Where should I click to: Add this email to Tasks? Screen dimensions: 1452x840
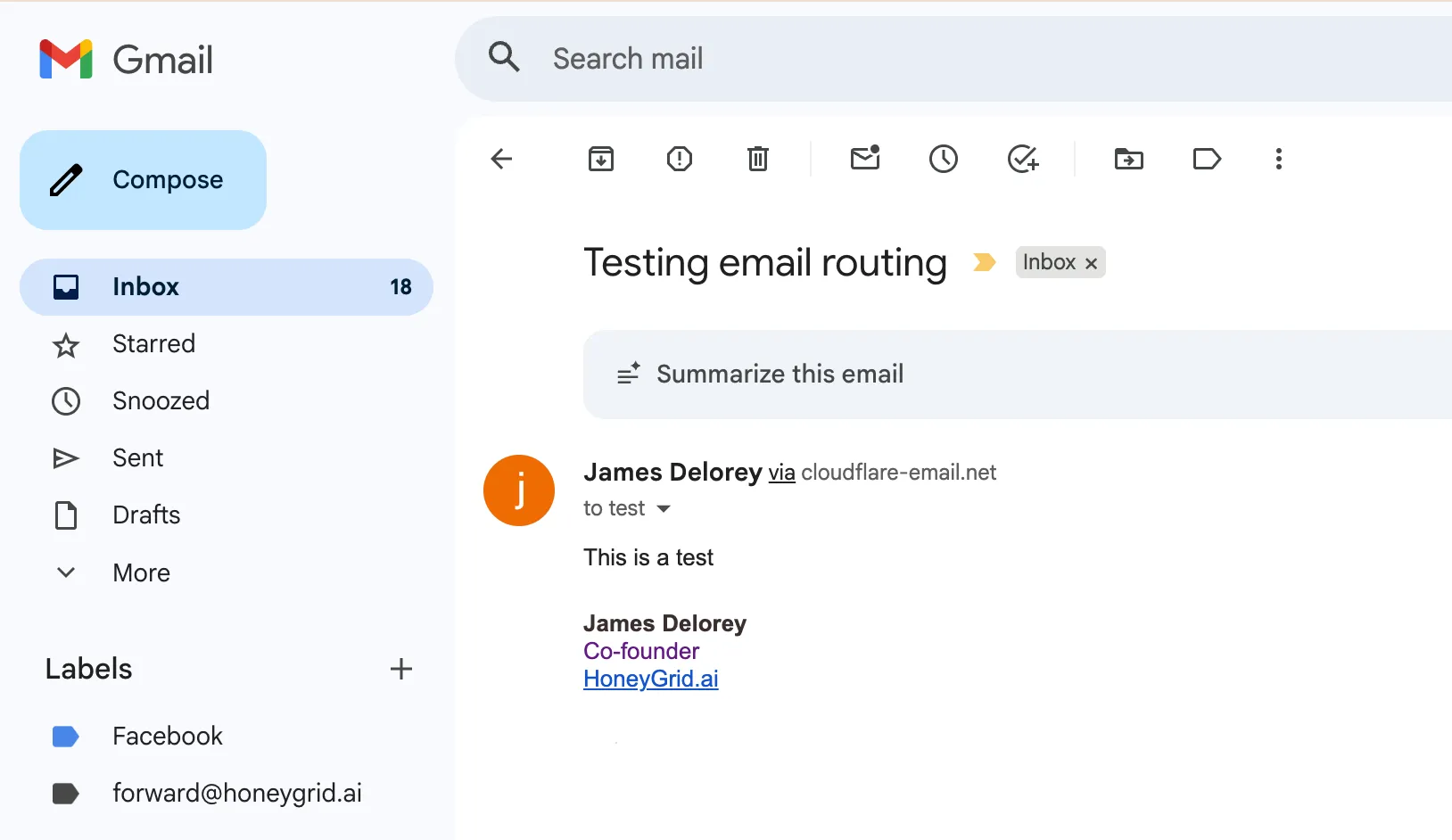(x=1023, y=159)
